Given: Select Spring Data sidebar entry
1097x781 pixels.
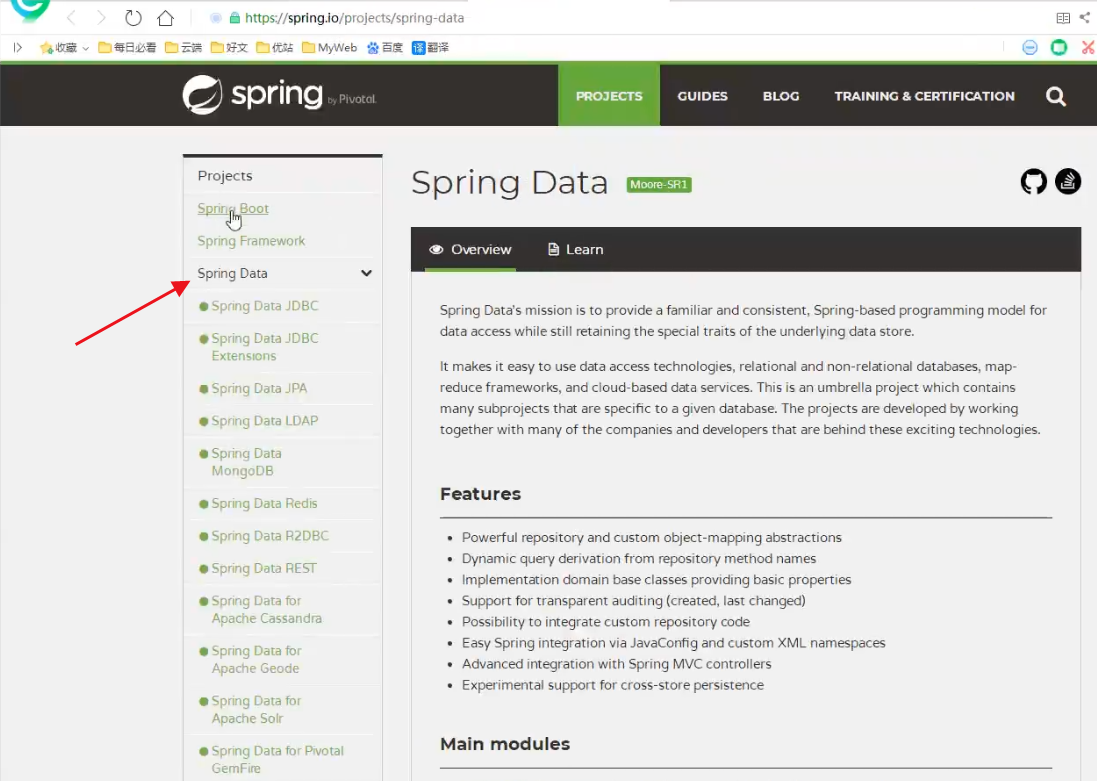Looking at the screenshot, I should click(x=232, y=274).
